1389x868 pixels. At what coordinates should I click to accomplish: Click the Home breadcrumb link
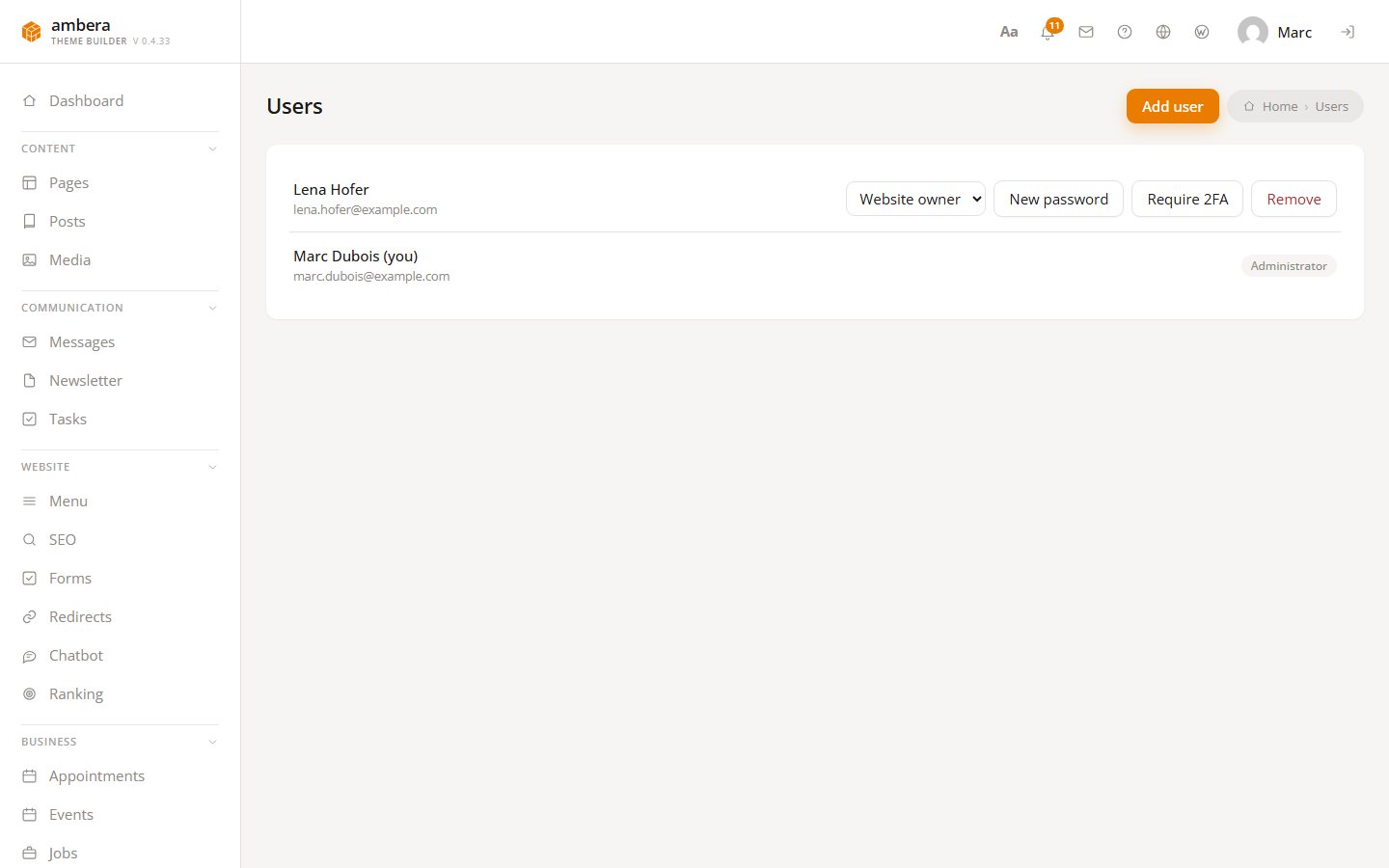pyautogui.click(x=1280, y=106)
